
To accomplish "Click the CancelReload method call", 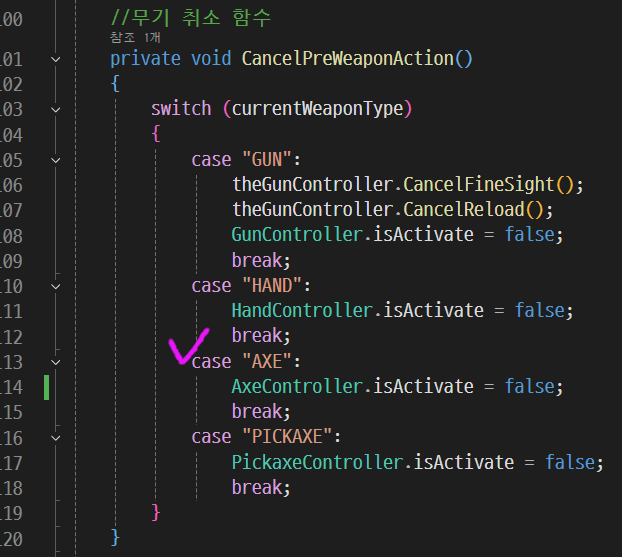I will pyautogui.click(x=464, y=209).
